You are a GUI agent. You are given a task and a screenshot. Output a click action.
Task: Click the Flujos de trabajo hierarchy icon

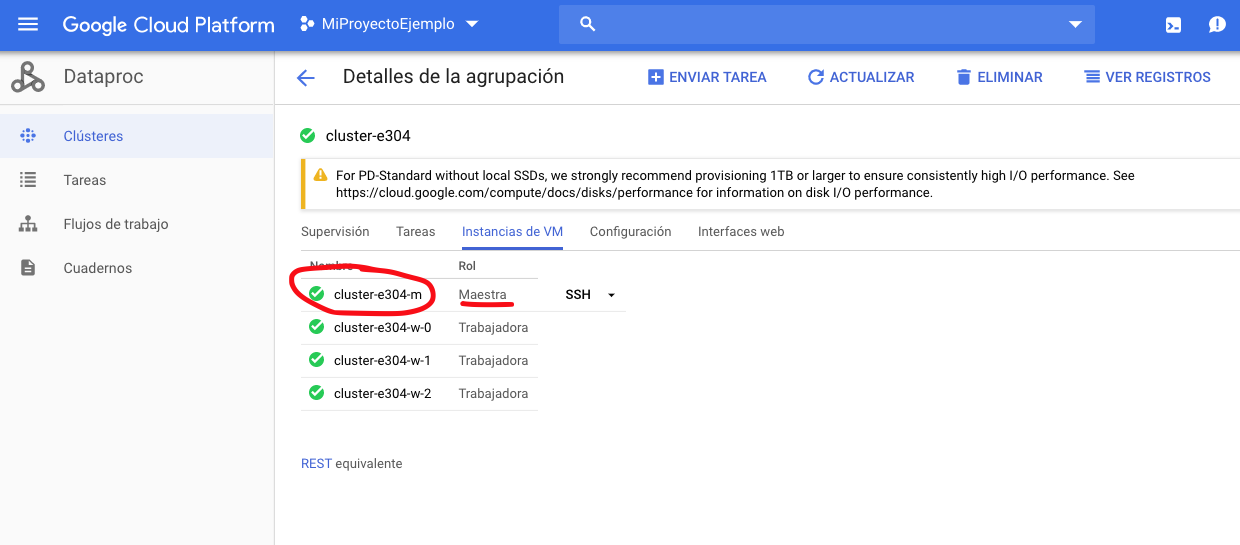28,224
